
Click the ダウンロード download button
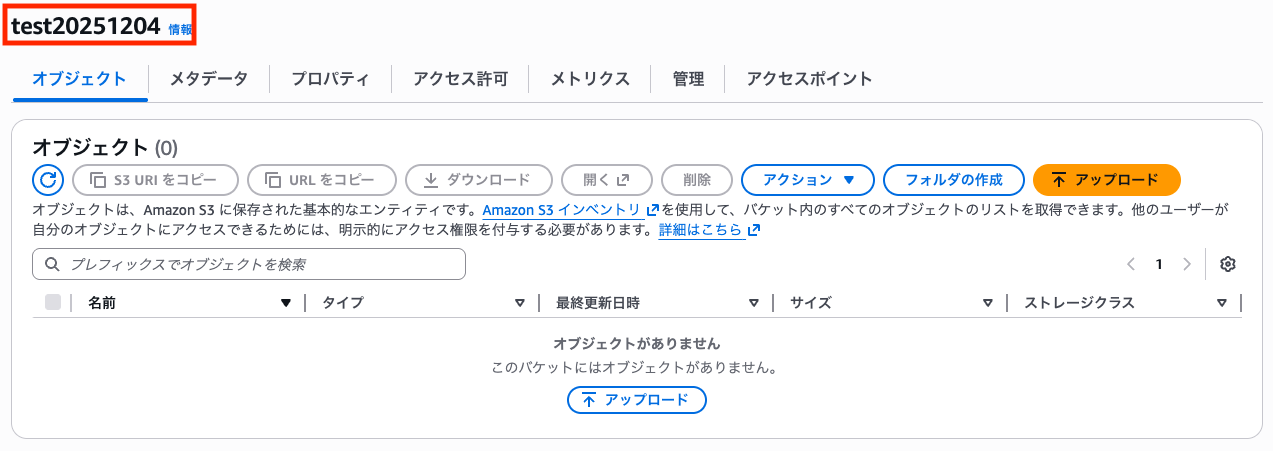point(478,180)
